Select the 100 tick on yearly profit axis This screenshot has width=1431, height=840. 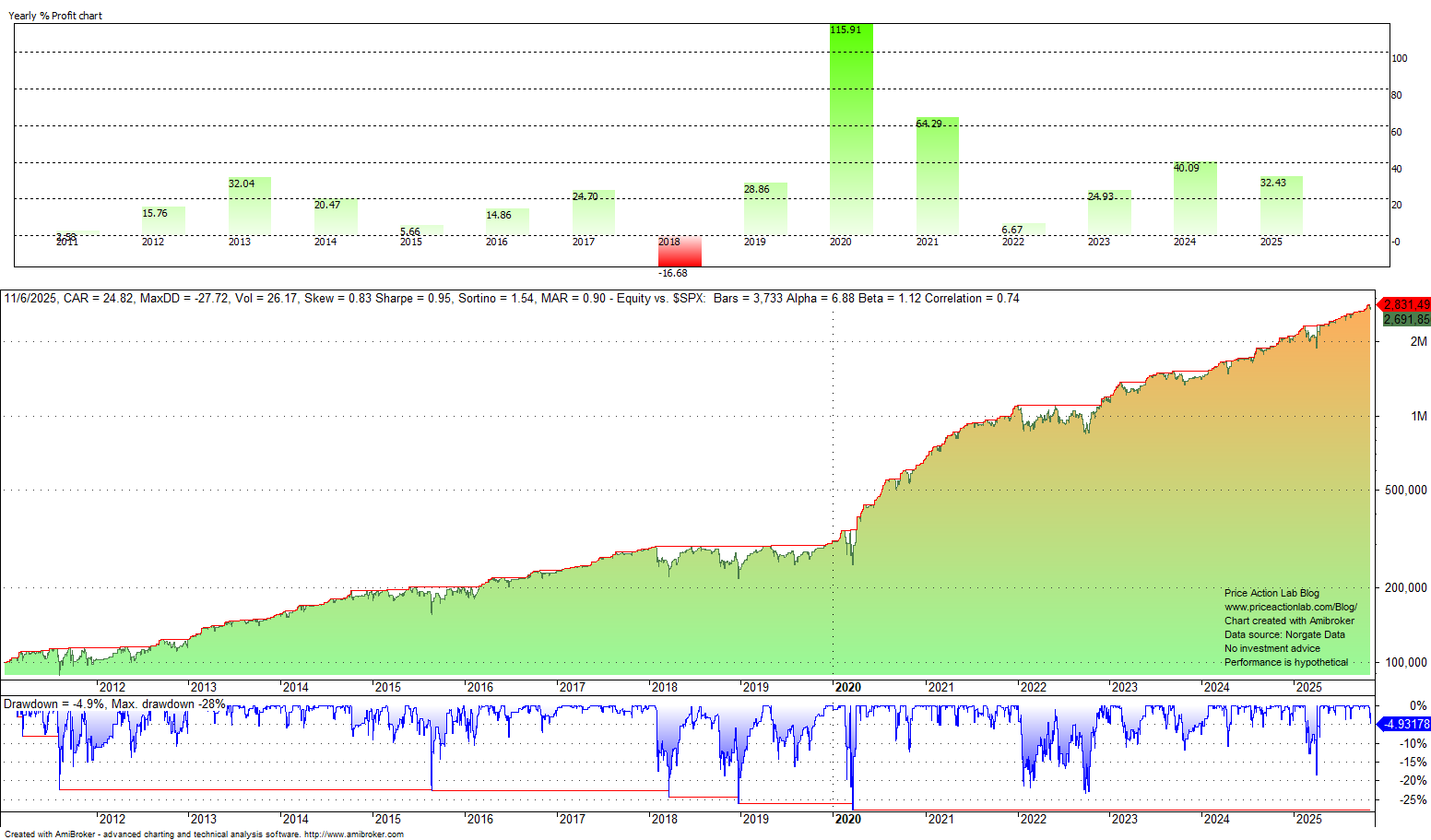coord(1400,58)
